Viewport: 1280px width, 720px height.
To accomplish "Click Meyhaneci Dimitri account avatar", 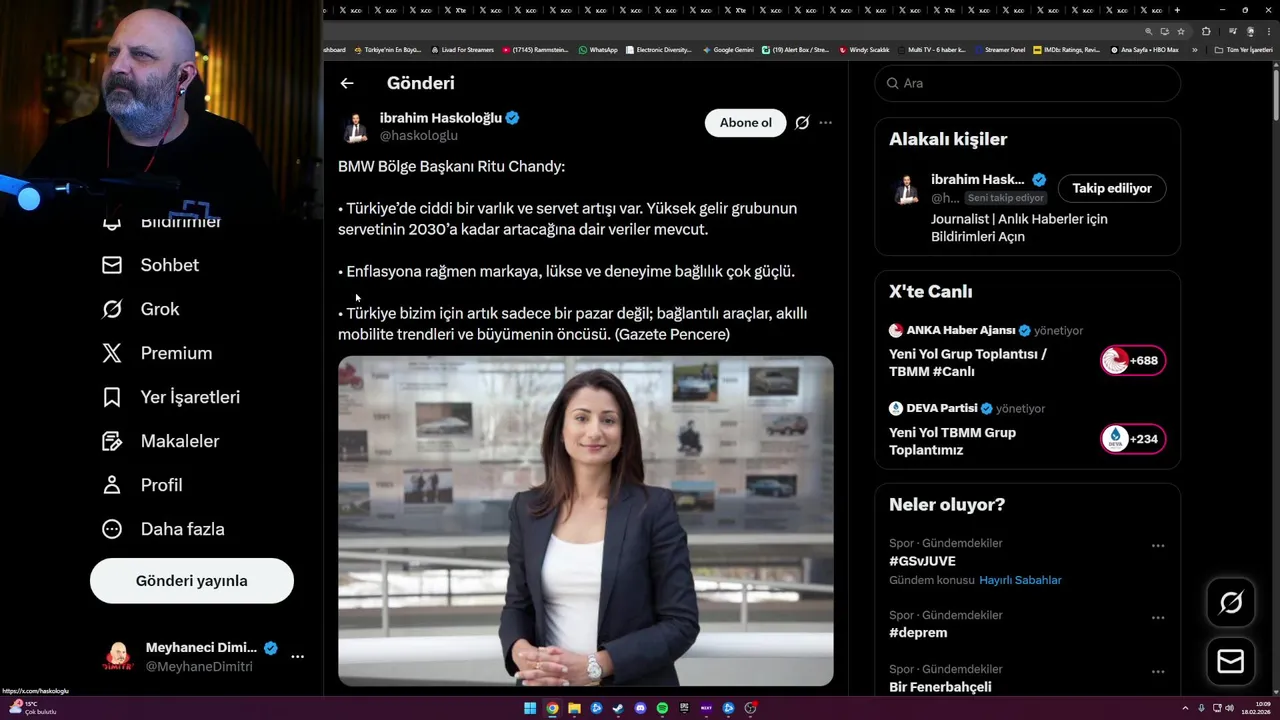I will point(118,657).
